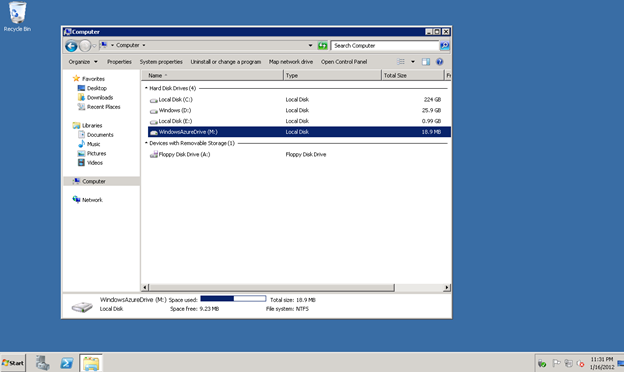Click the network tray icon
The height and width of the screenshot is (372, 624).
[569, 363]
